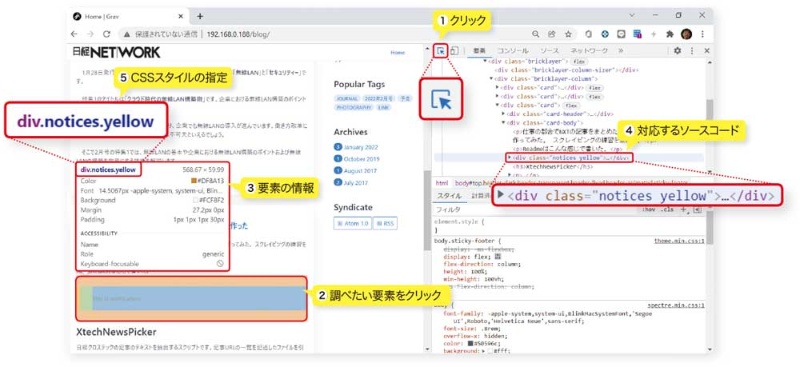
Task: Open spectre.min.css:1 source link
Action: click(x=676, y=305)
